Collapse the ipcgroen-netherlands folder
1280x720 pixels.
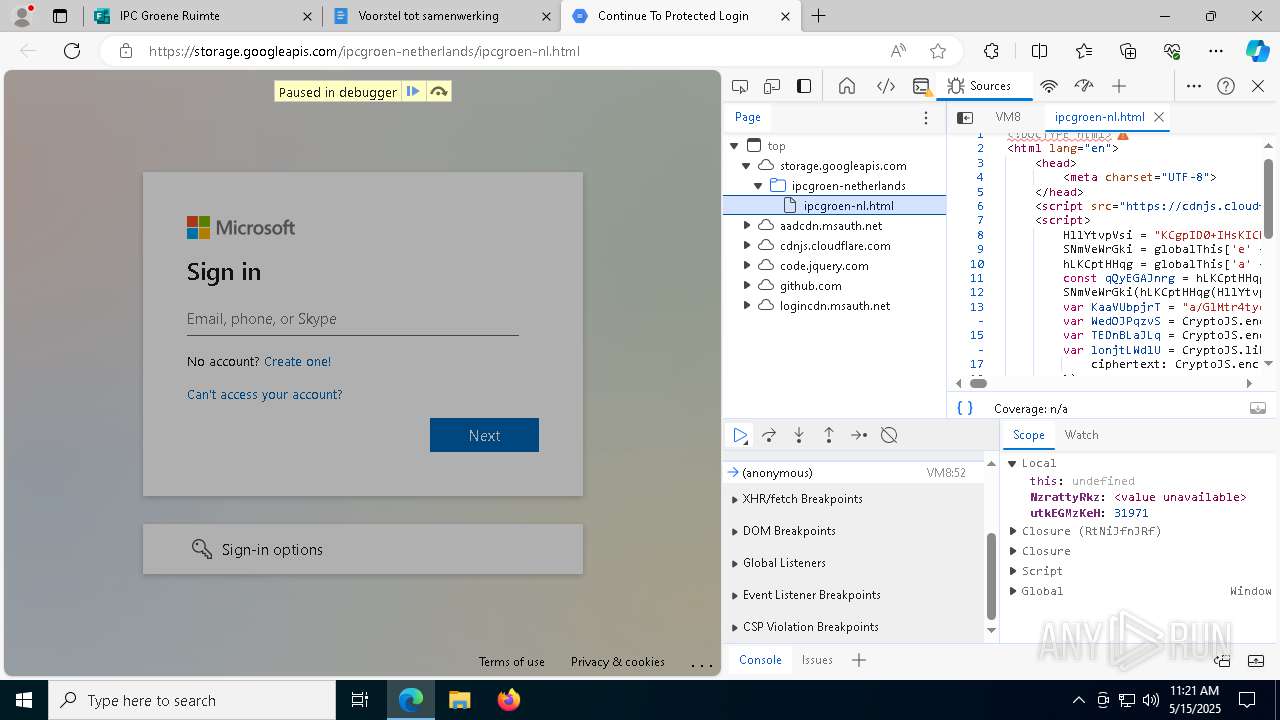(758, 186)
